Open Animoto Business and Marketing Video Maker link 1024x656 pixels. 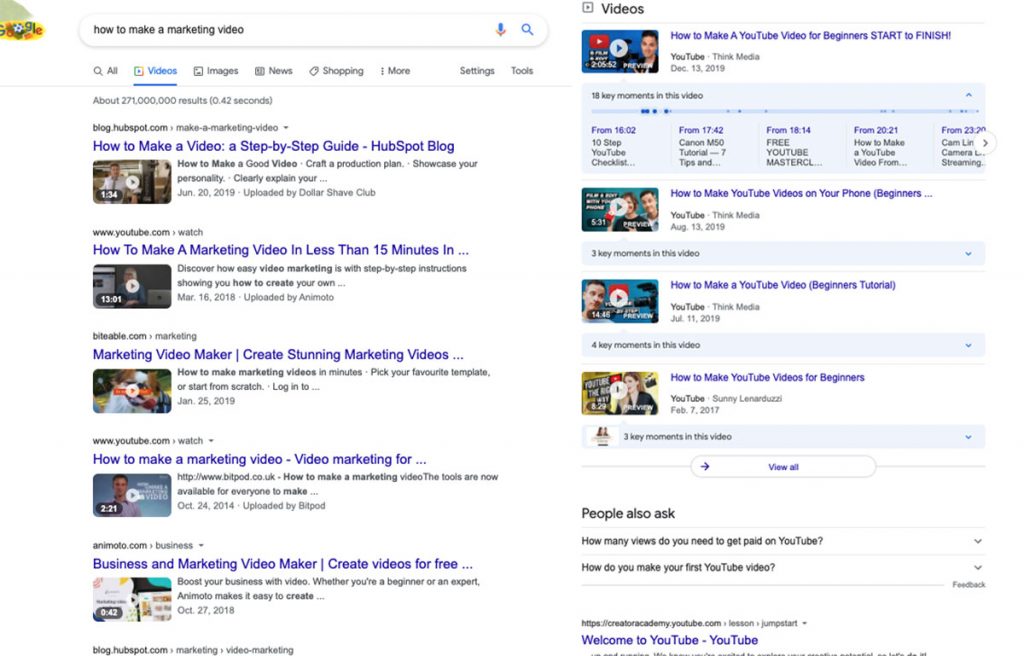pos(283,564)
